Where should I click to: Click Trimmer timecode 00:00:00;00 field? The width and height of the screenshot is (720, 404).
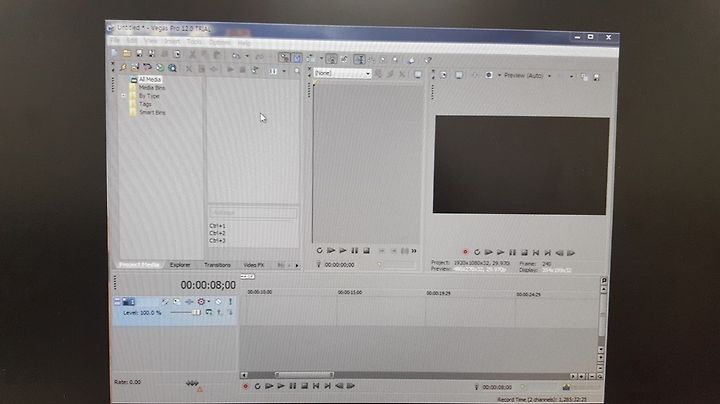click(x=339, y=265)
